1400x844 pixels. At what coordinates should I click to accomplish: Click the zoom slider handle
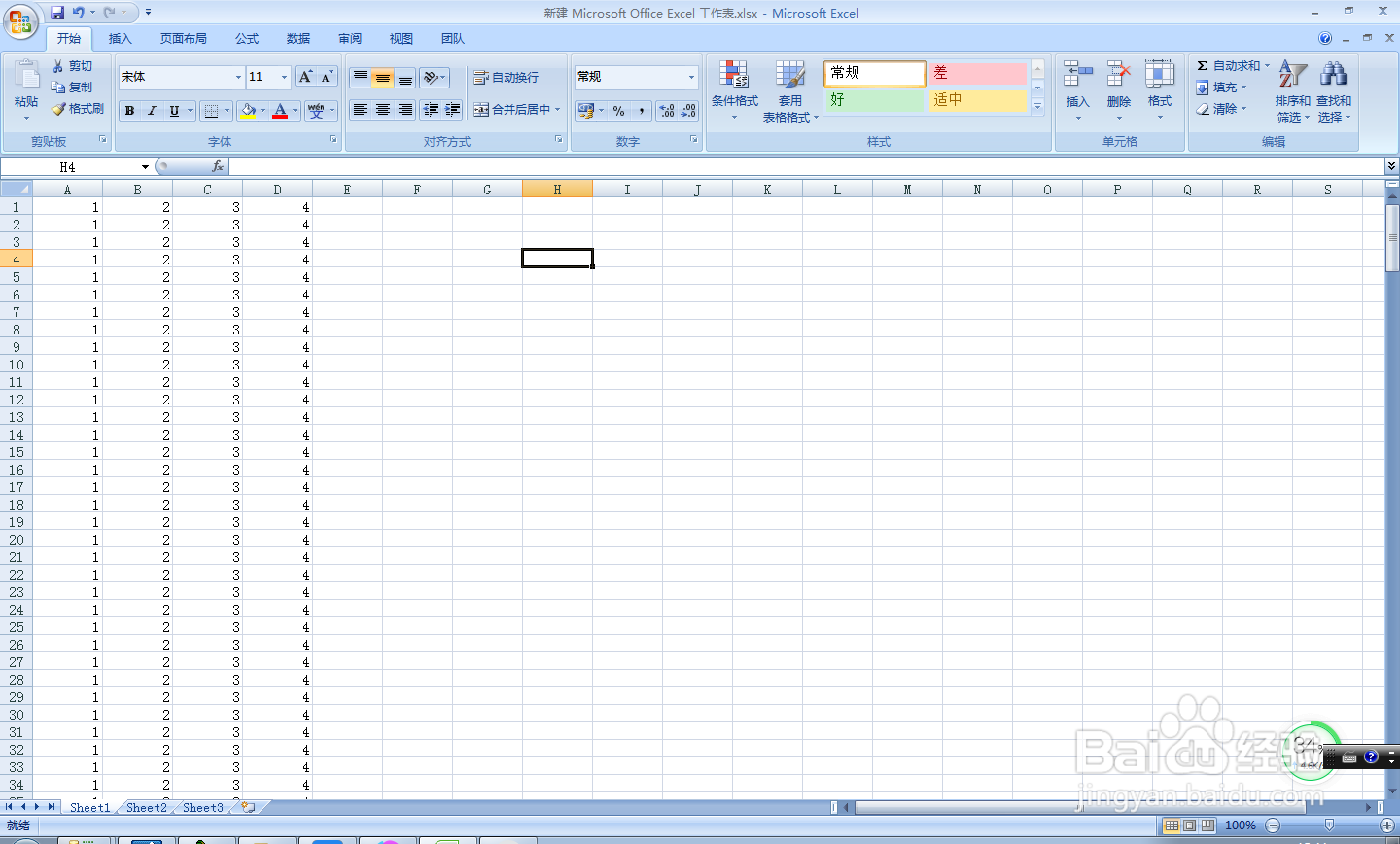coord(1329,825)
